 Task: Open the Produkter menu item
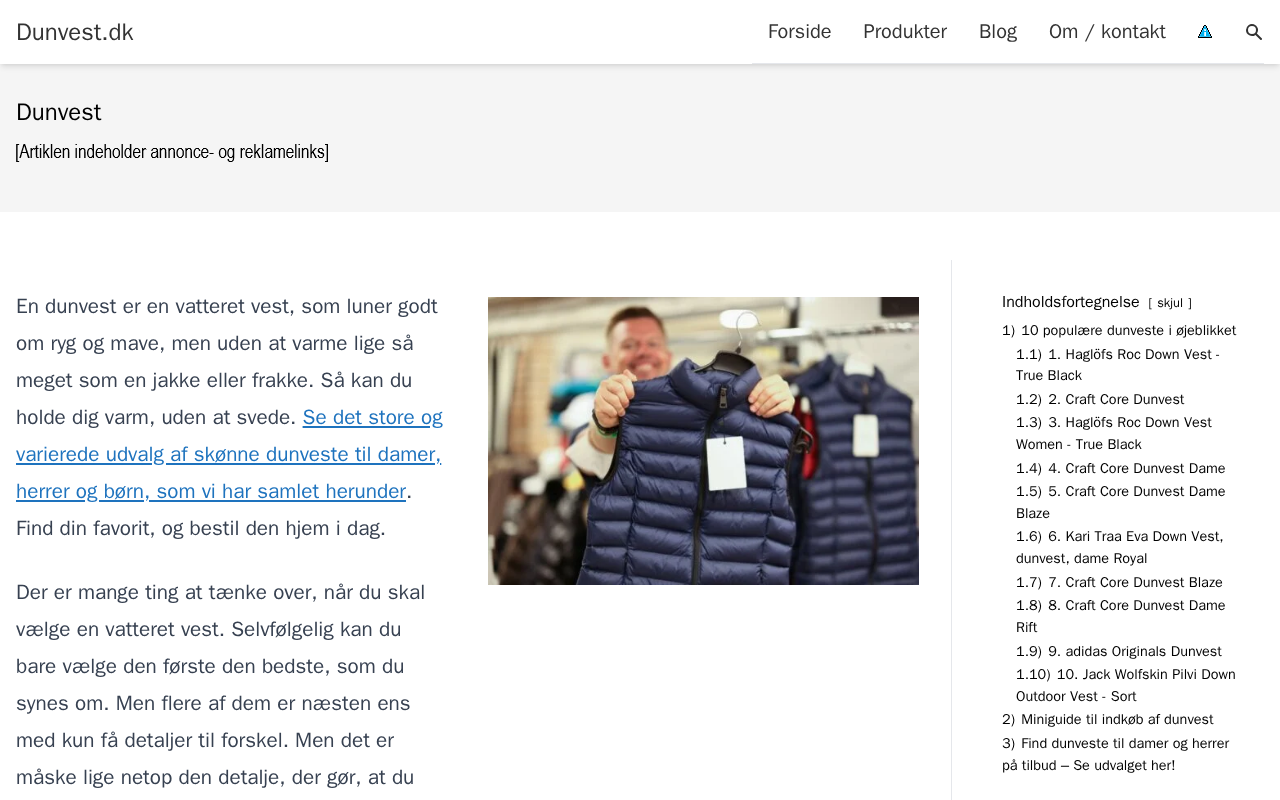[905, 32]
